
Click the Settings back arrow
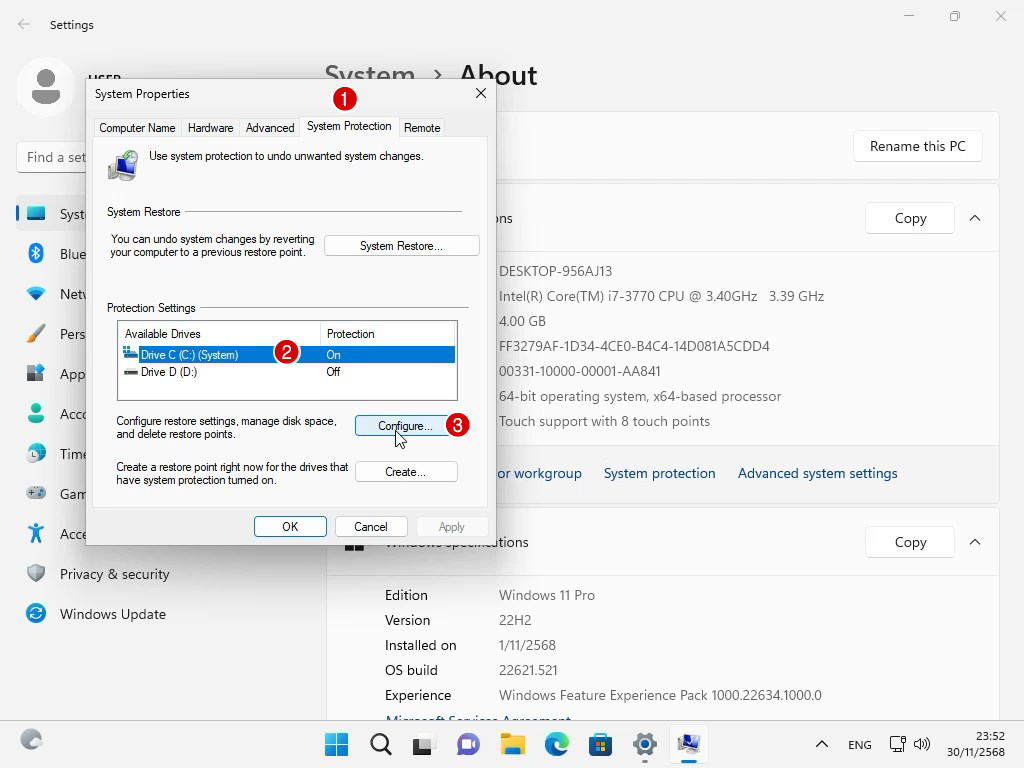pyautogui.click(x=24, y=25)
